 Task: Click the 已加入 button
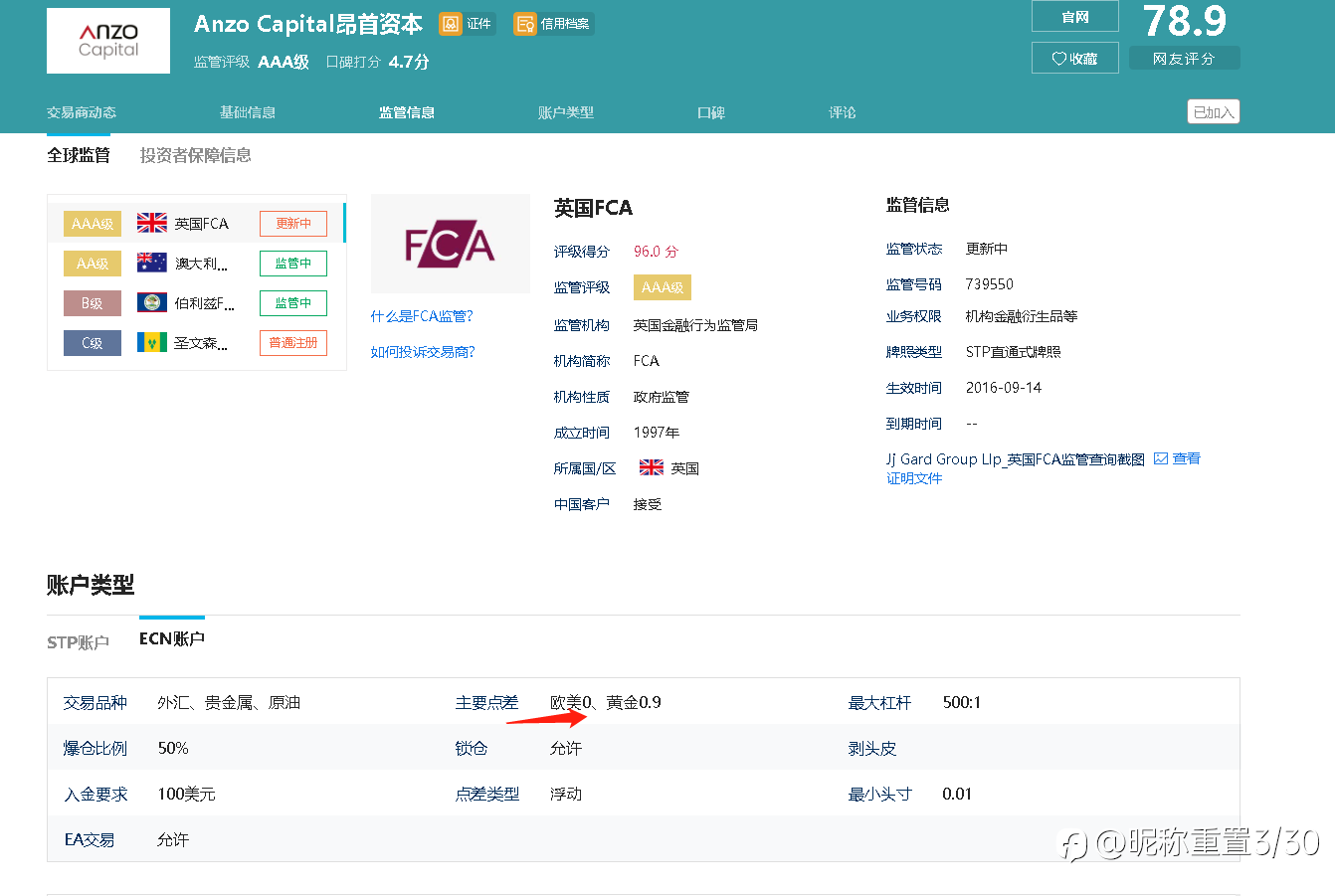[1214, 112]
